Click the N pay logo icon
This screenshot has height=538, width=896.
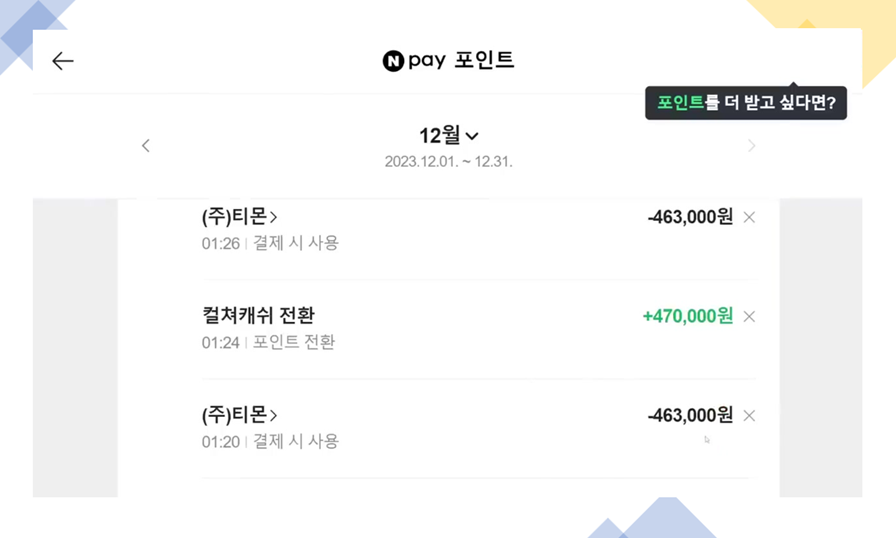click(x=393, y=61)
